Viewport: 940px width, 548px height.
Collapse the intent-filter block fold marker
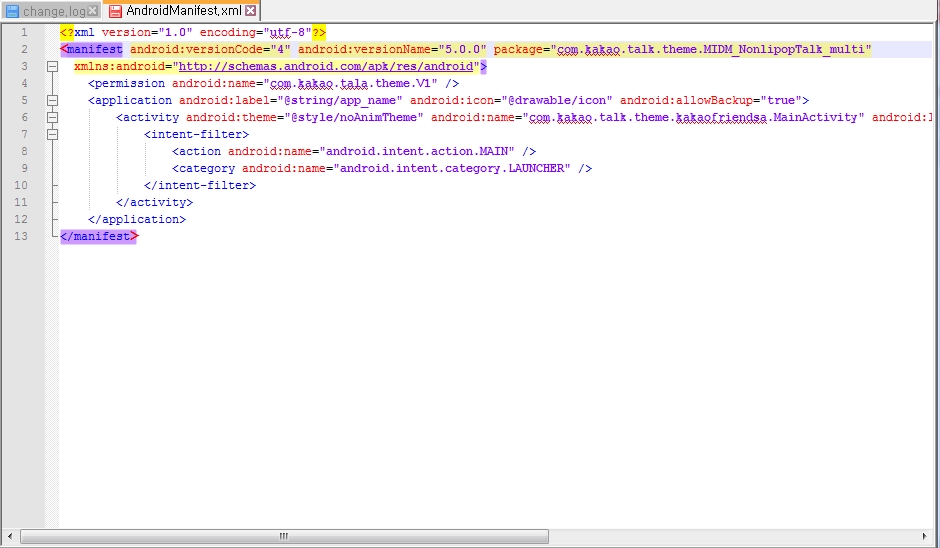(52, 135)
